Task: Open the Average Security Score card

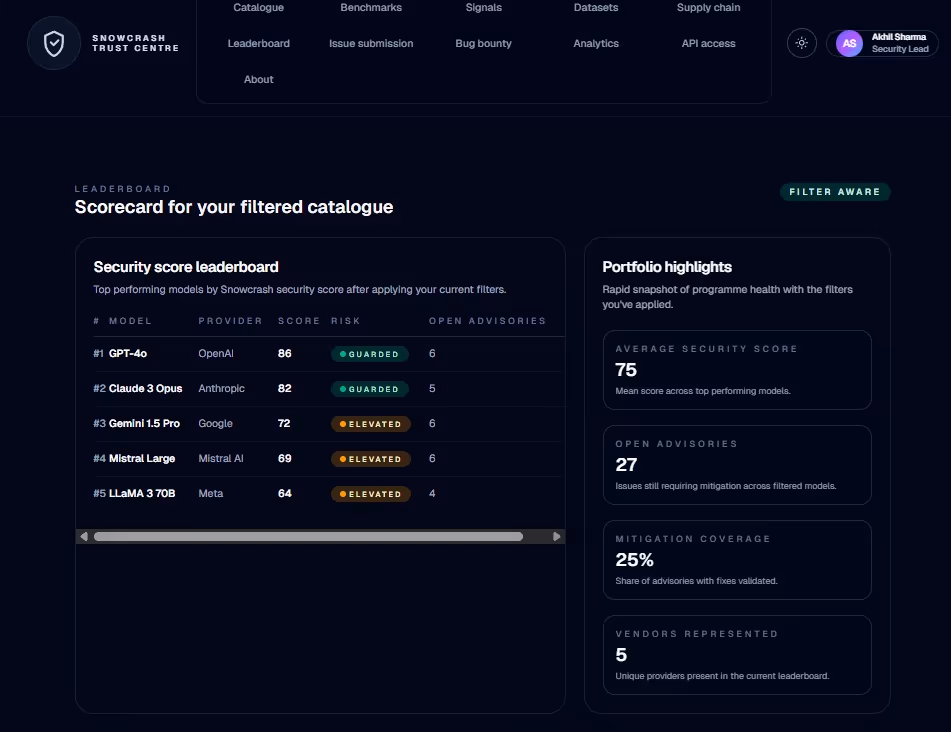Action: coord(737,370)
